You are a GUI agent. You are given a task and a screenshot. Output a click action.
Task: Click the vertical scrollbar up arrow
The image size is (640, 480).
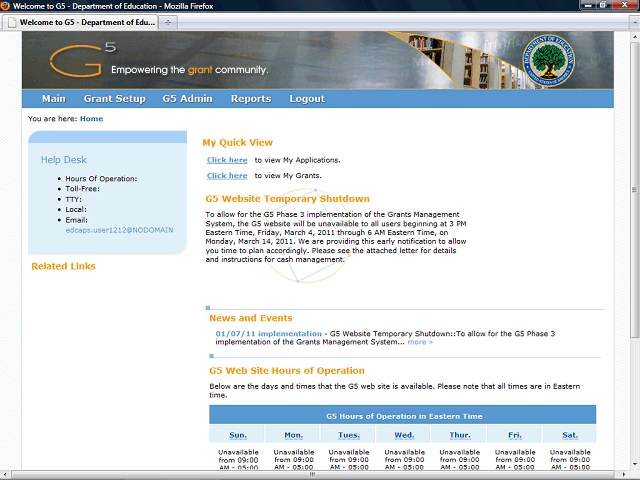tap(633, 35)
